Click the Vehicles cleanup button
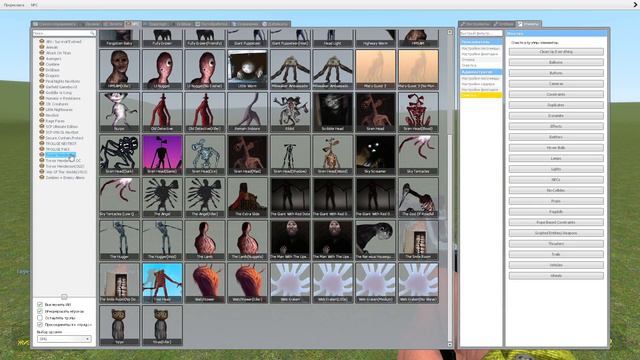The image size is (640, 360). (x=556, y=265)
